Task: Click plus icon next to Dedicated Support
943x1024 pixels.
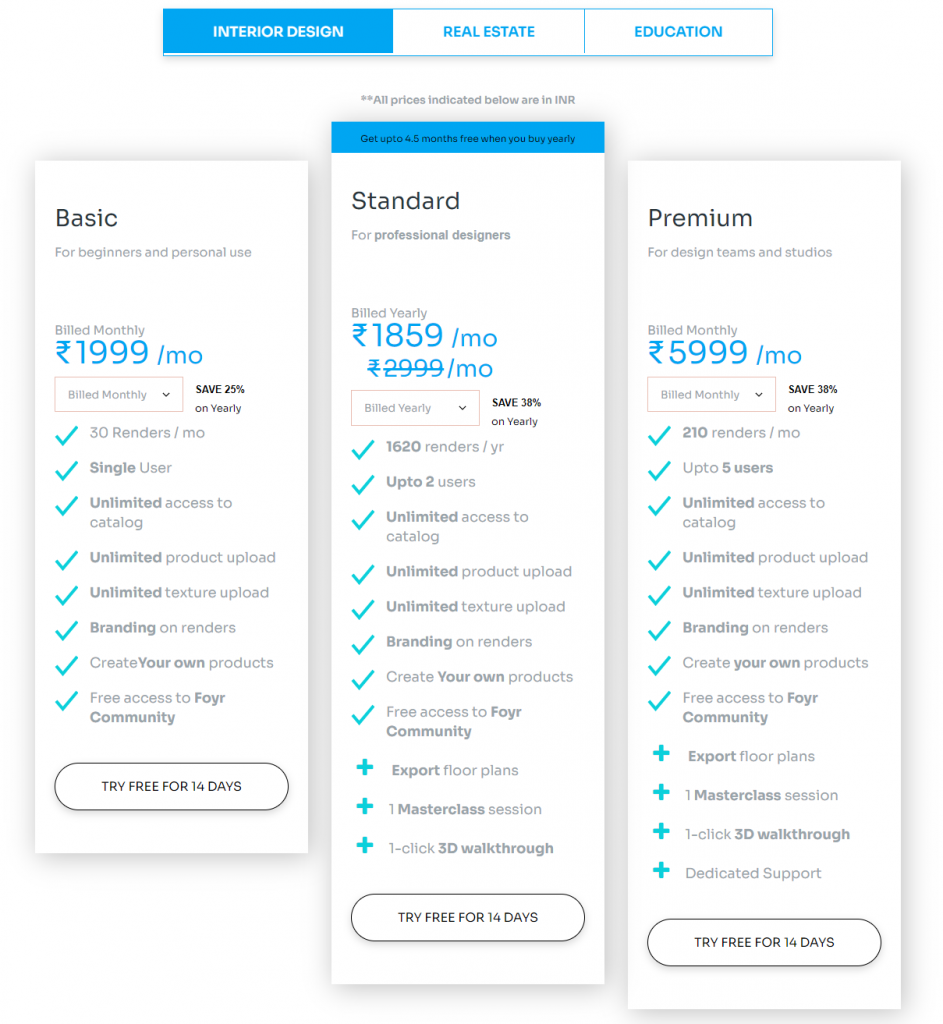Action: [x=661, y=871]
